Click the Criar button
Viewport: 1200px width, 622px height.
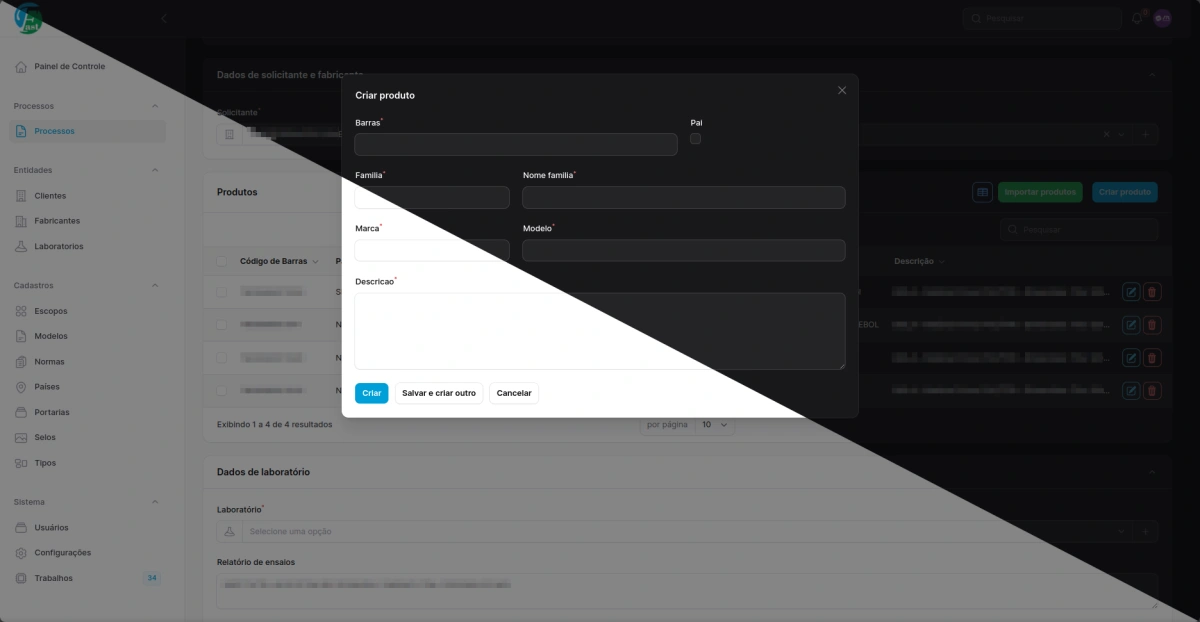point(371,393)
